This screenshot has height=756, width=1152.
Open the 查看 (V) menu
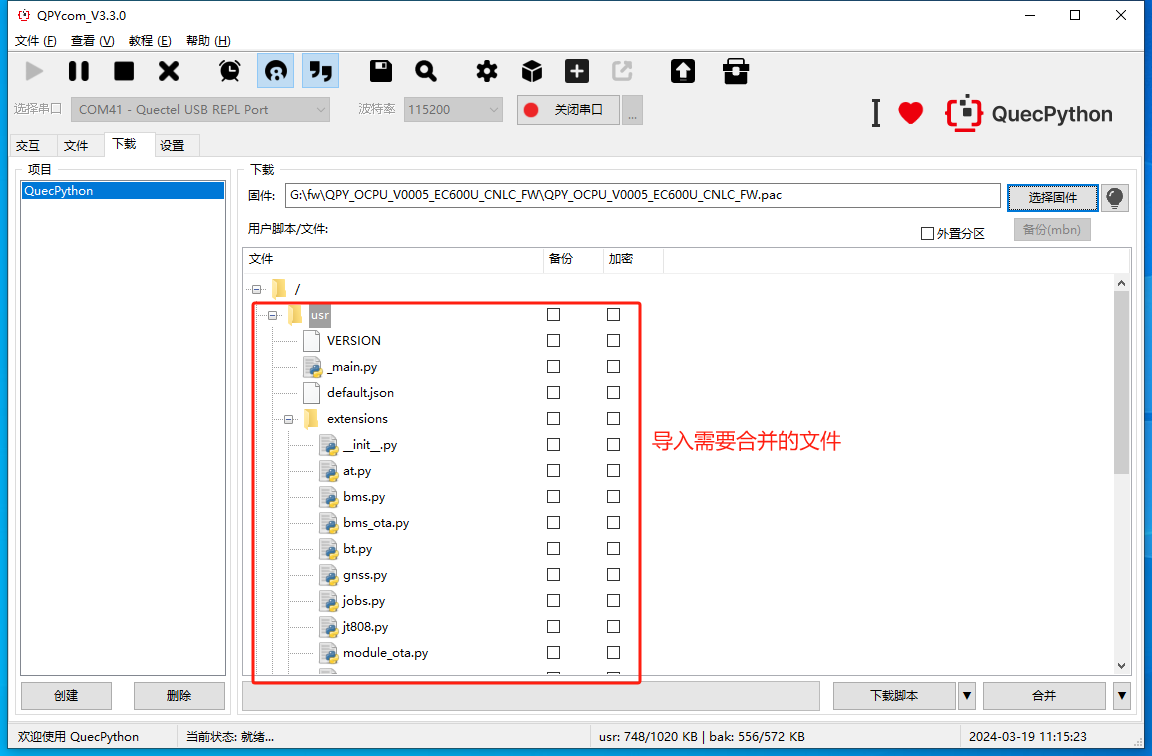93,40
